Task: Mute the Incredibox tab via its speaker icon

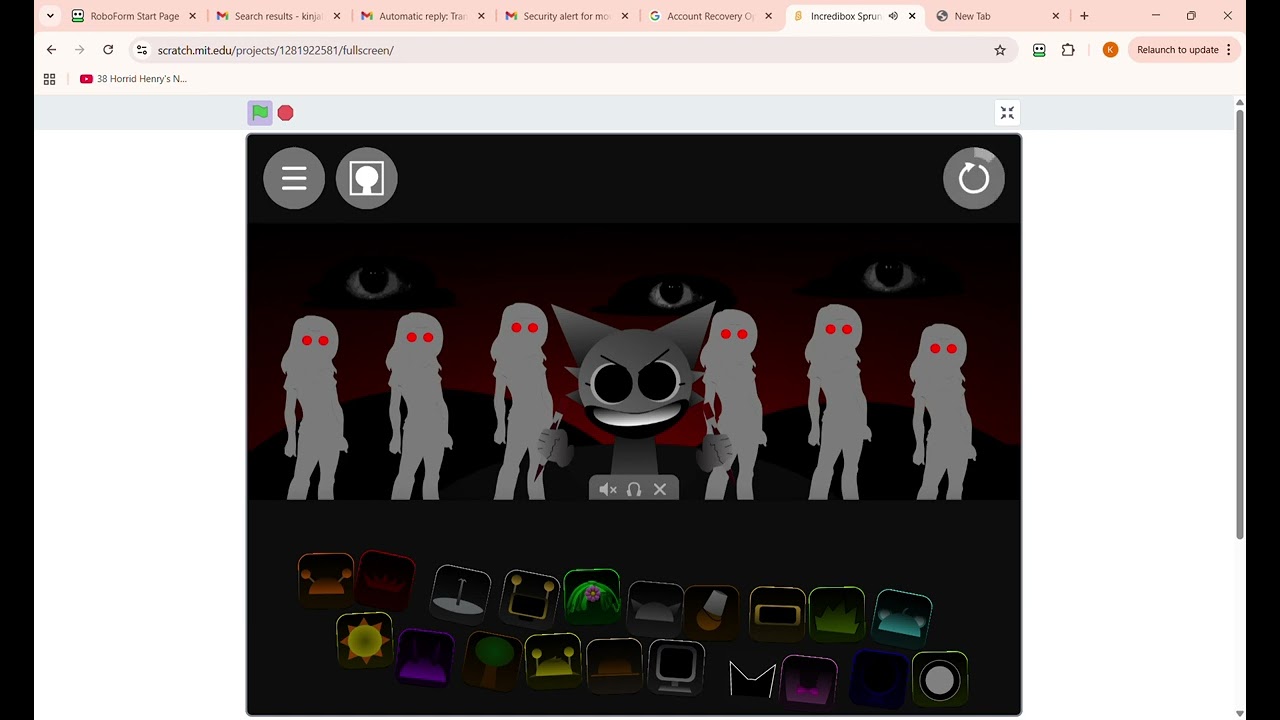Action: [893, 16]
